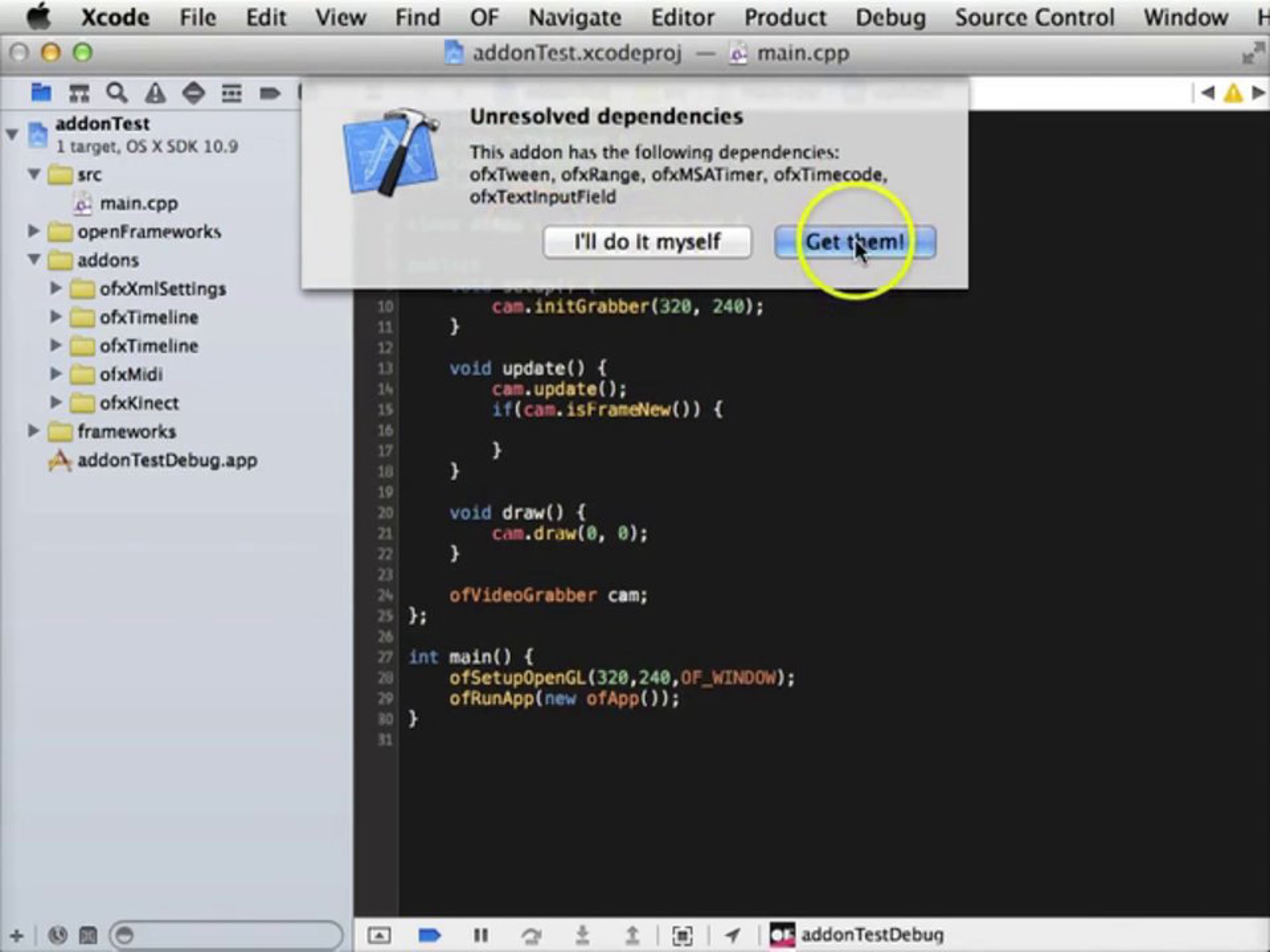Choose "I'll do it myself"

(647, 242)
